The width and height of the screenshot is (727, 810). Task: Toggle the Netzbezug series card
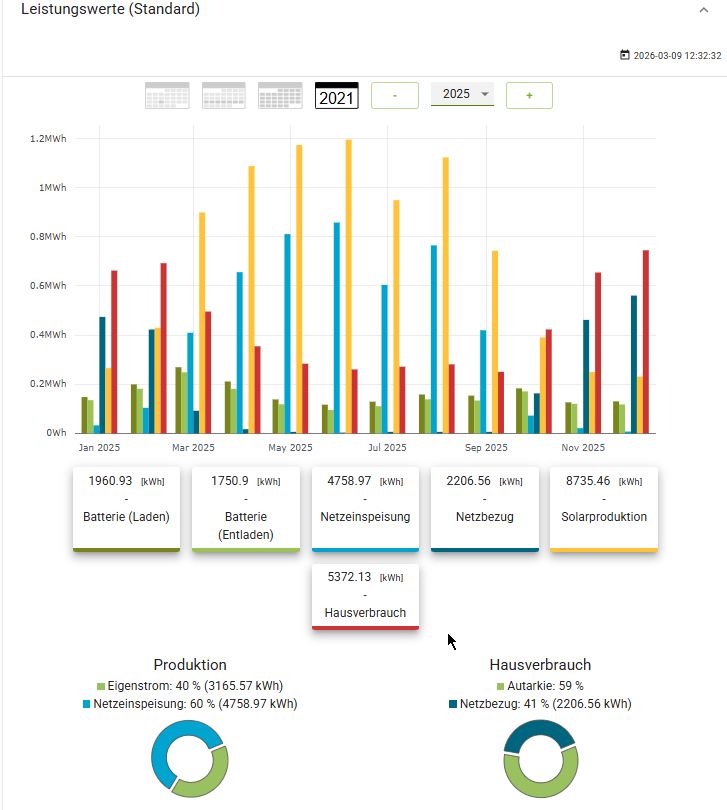click(485, 508)
